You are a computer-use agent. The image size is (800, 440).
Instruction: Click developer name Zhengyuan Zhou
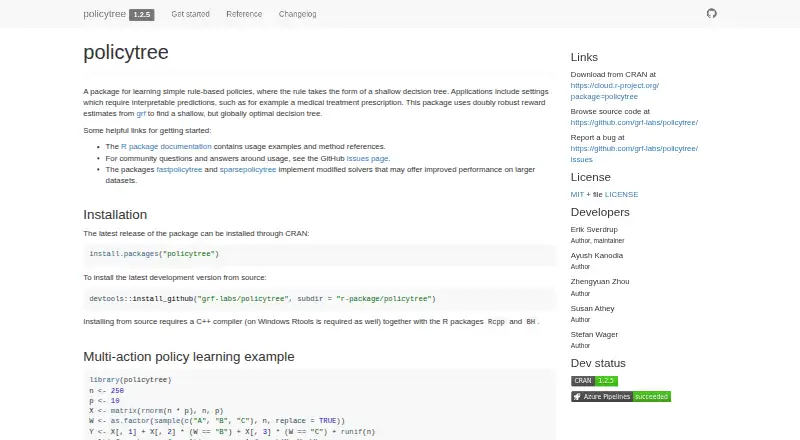tap(600, 282)
